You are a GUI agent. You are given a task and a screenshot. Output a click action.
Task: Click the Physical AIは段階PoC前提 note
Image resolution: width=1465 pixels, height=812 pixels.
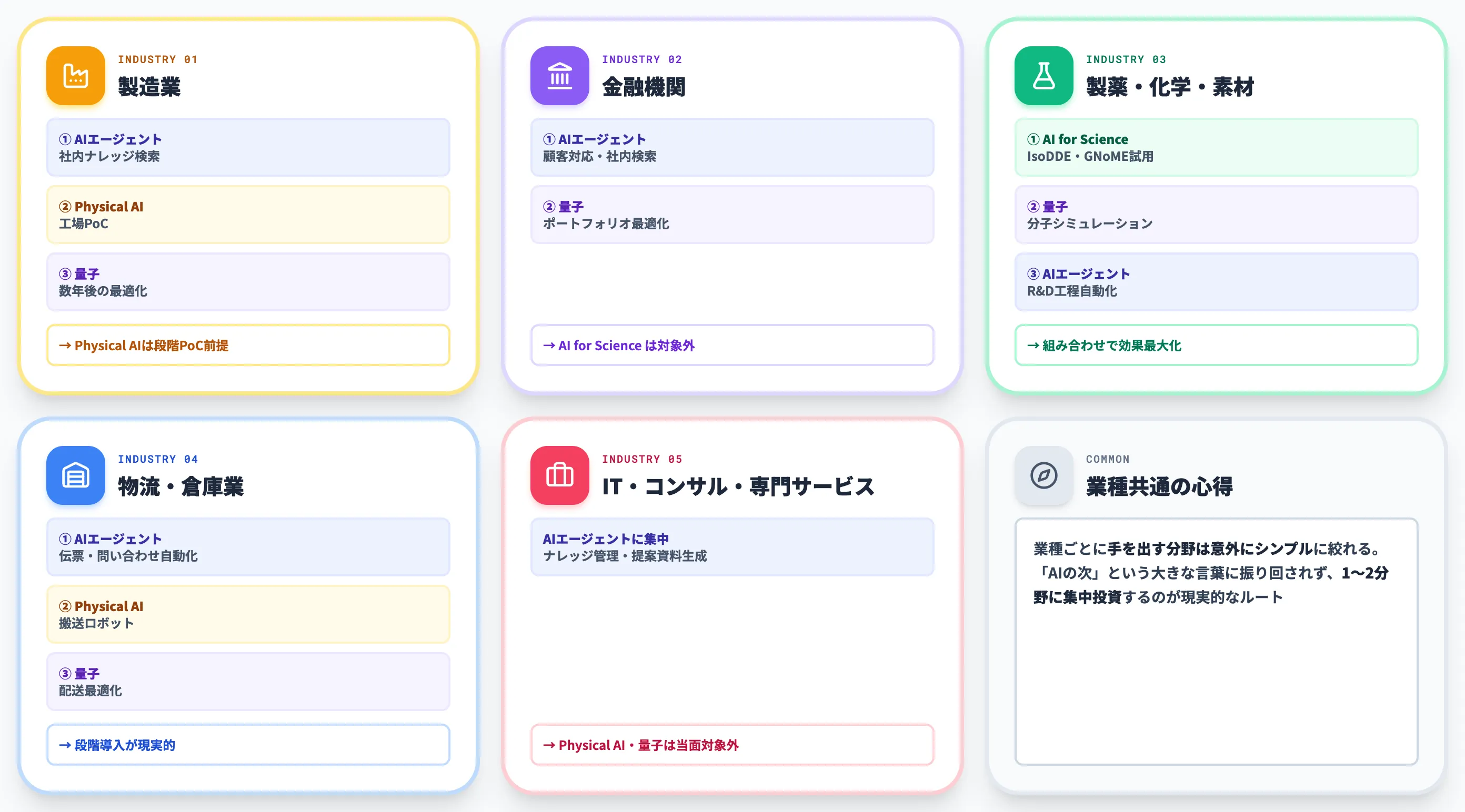coord(248,345)
